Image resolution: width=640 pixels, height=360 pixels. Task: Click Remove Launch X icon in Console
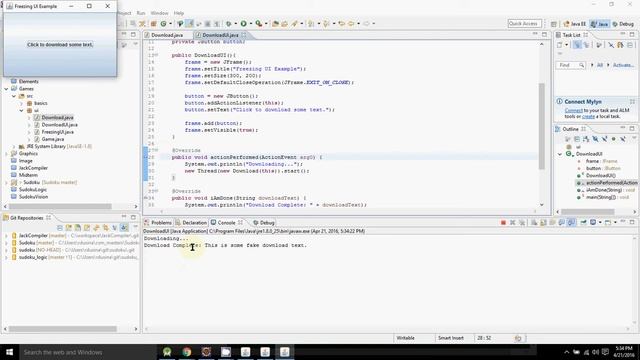point(512,222)
